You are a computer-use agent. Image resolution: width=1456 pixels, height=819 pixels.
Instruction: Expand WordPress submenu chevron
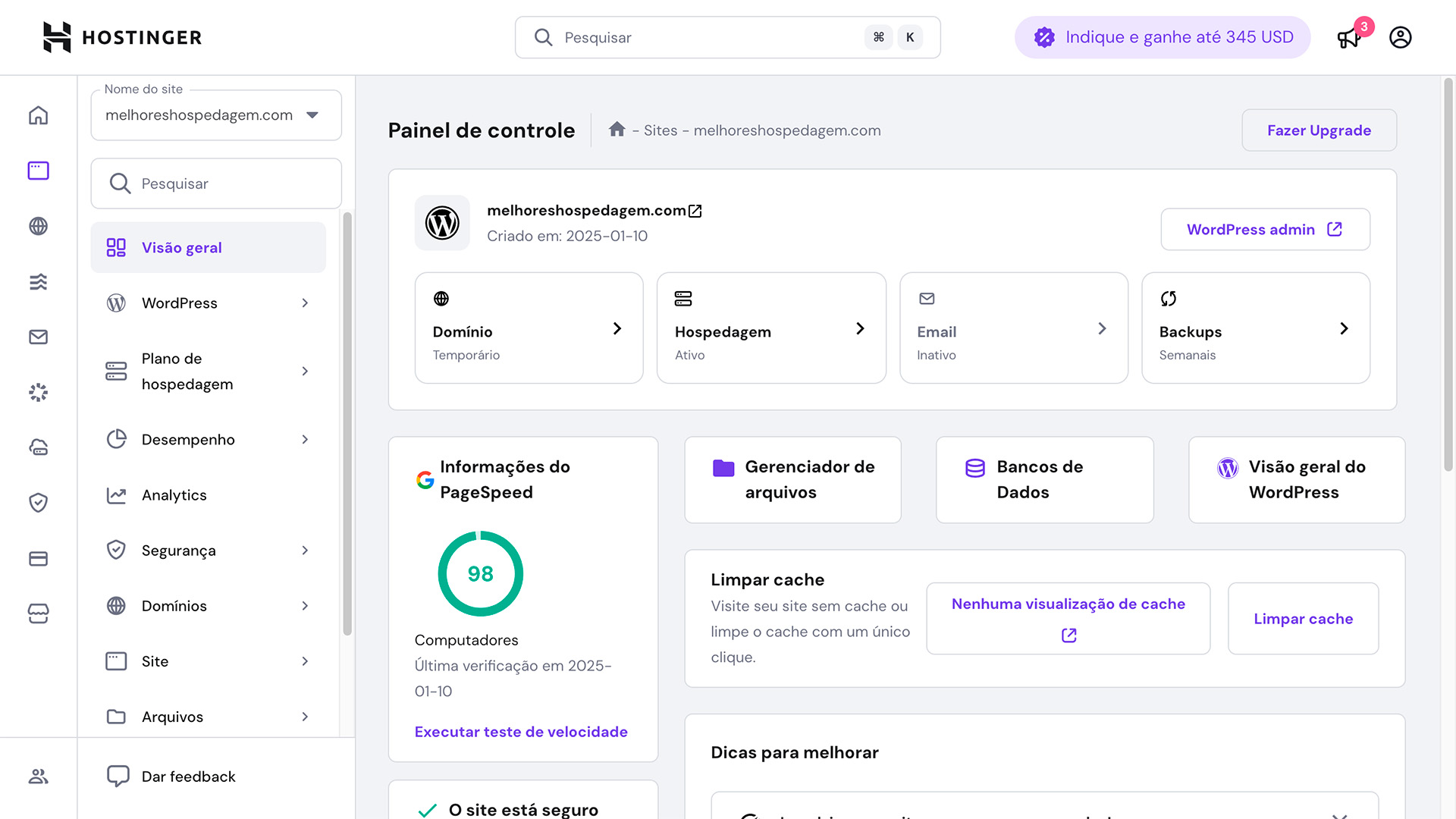[305, 303]
